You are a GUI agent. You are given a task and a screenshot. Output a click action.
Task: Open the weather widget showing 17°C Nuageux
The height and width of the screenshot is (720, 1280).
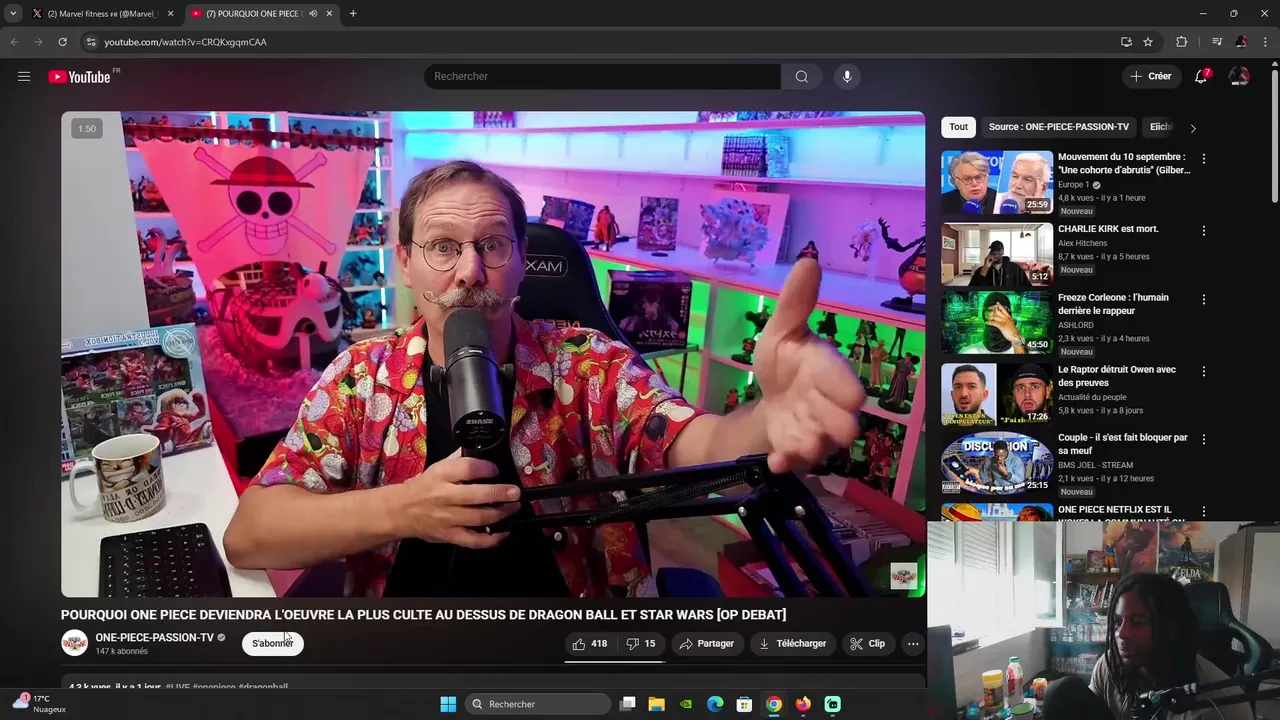pyautogui.click(x=40, y=704)
